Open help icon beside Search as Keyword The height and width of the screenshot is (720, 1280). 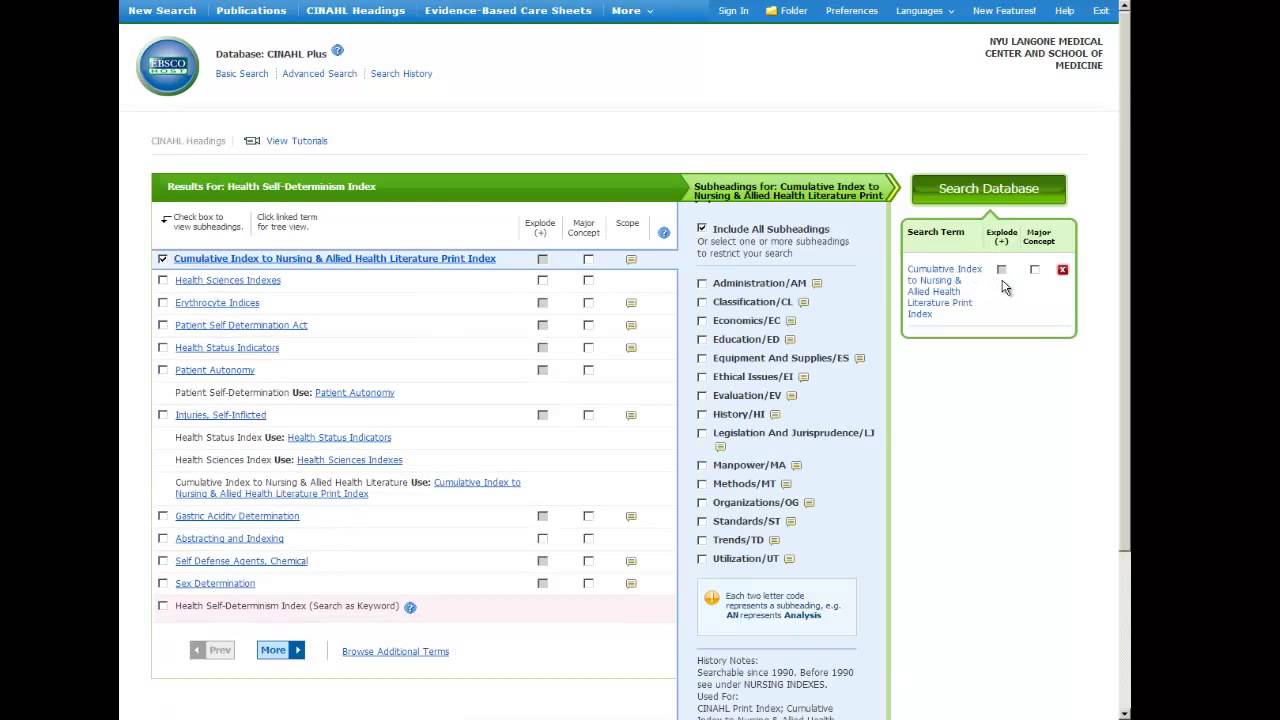tap(410, 607)
